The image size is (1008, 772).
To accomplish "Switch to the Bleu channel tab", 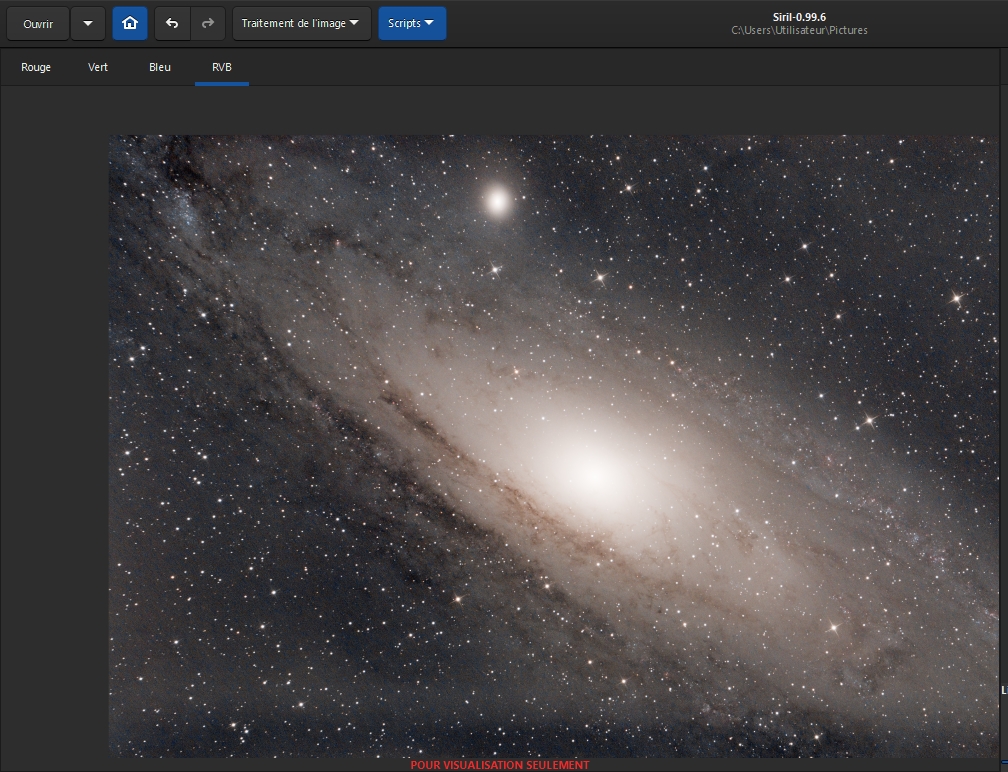I will (x=160, y=67).
